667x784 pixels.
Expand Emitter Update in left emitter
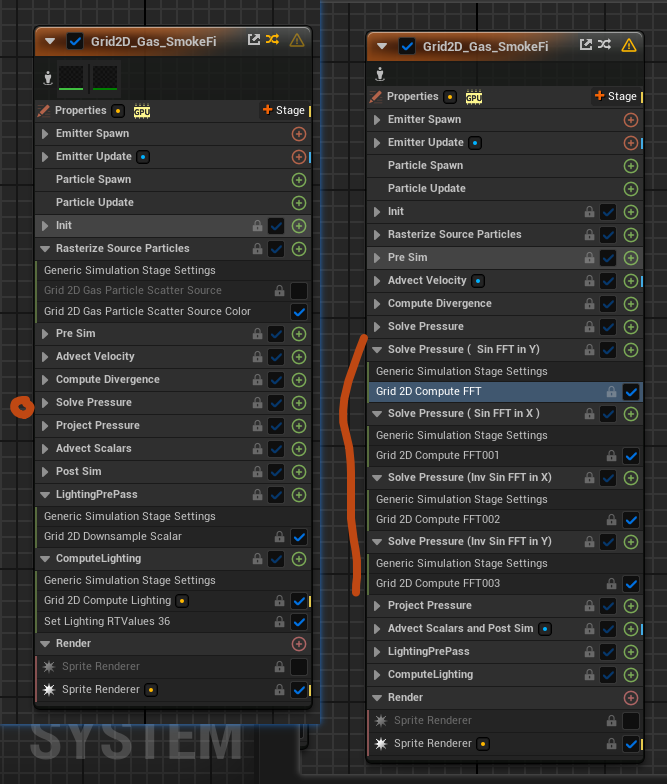pos(45,157)
